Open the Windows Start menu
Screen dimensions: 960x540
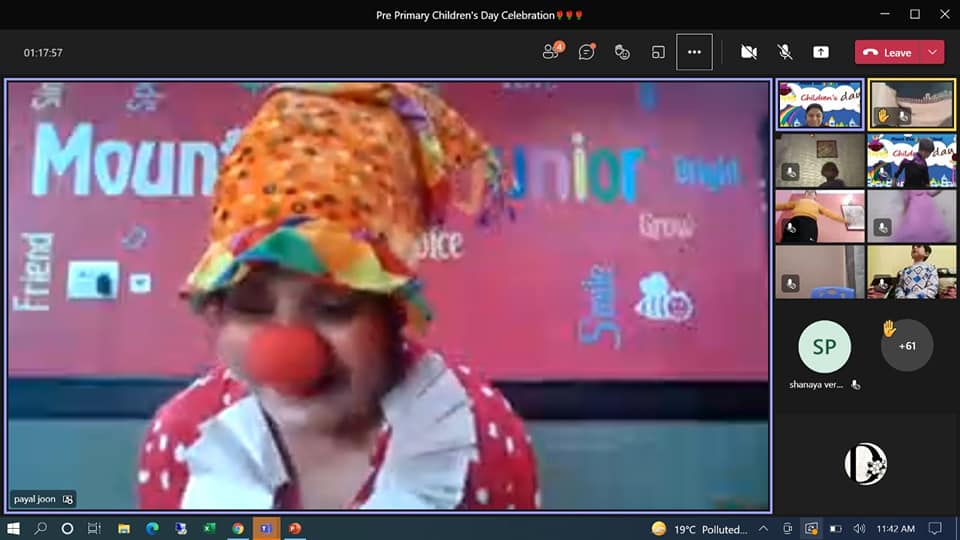pyautogui.click(x=13, y=528)
